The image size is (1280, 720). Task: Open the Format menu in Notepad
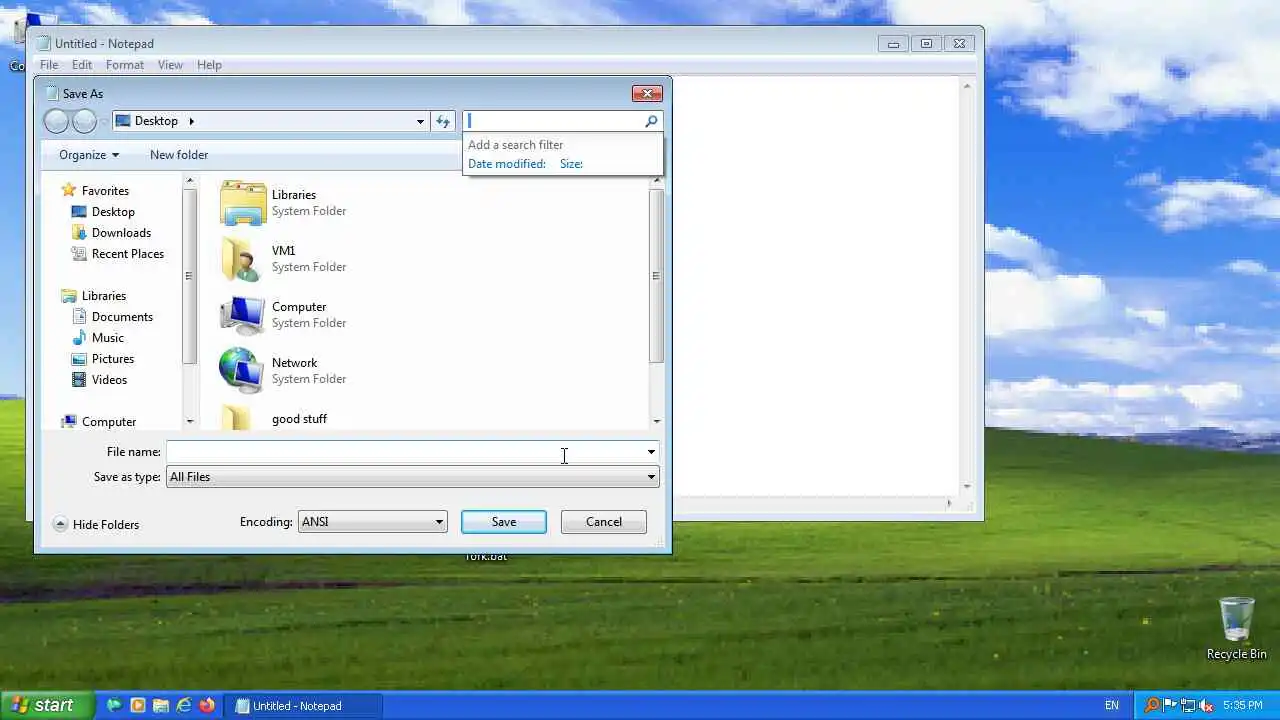125,65
